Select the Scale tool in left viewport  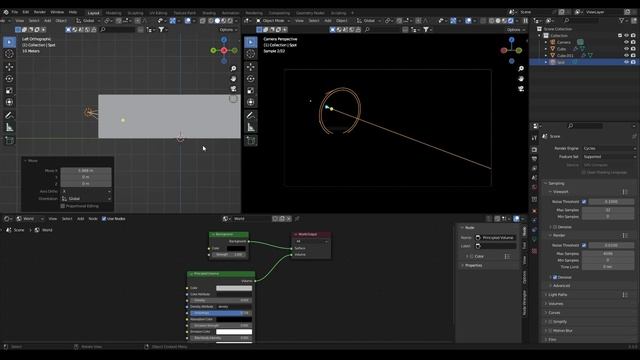tap(9, 90)
